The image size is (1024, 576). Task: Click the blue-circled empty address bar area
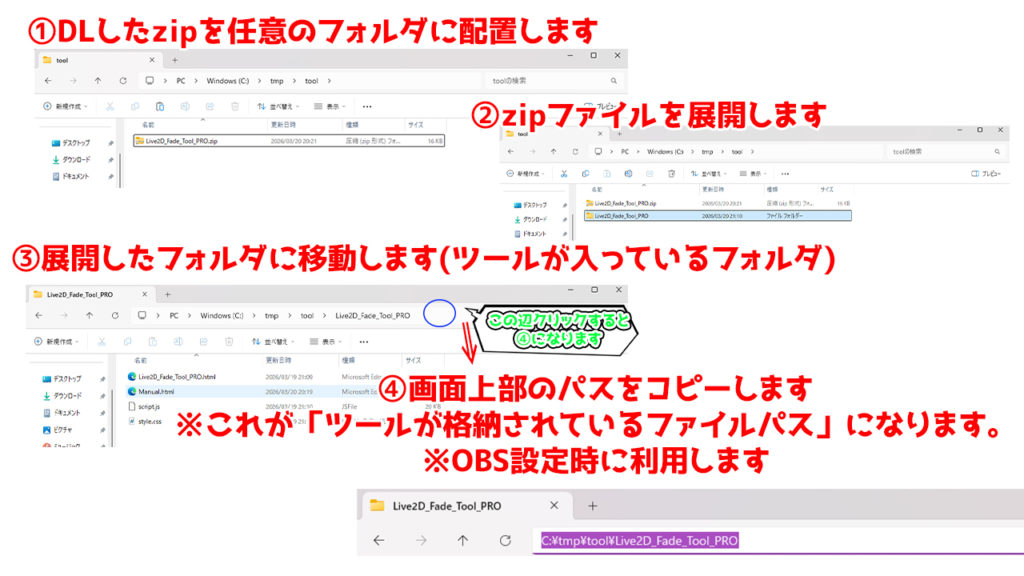440,315
